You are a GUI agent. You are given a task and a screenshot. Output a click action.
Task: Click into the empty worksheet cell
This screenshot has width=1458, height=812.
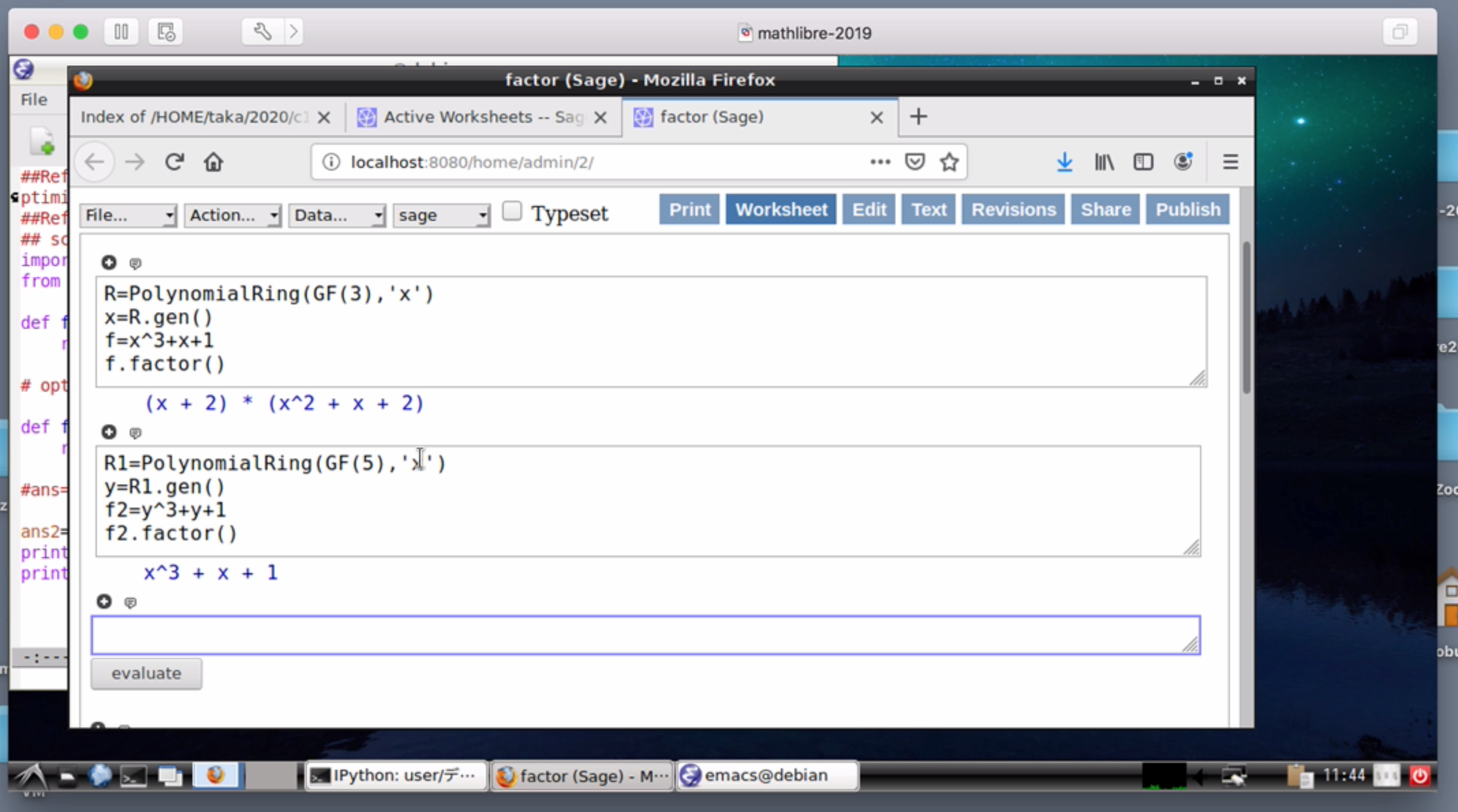(646, 635)
